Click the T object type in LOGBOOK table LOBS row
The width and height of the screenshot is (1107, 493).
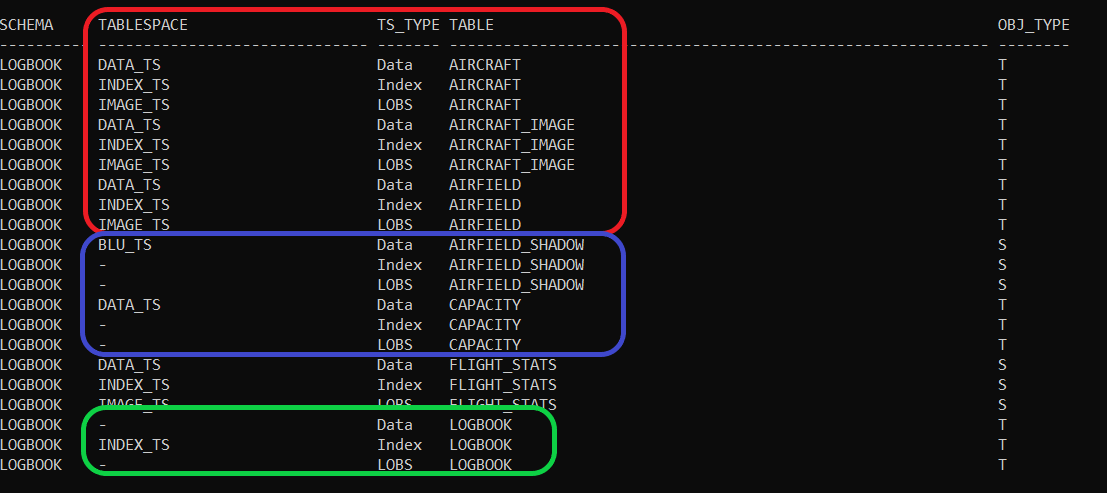pyautogui.click(x=1002, y=465)
